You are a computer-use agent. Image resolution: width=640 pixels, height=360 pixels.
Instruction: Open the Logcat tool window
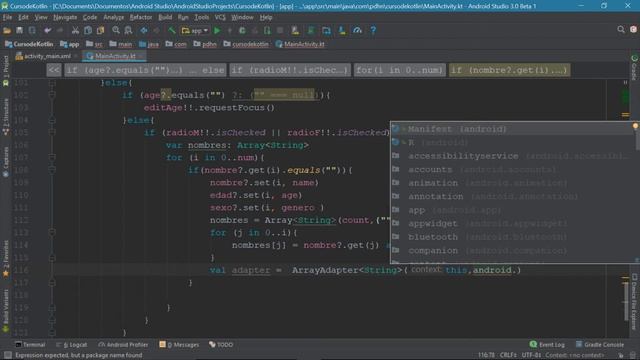72,345
